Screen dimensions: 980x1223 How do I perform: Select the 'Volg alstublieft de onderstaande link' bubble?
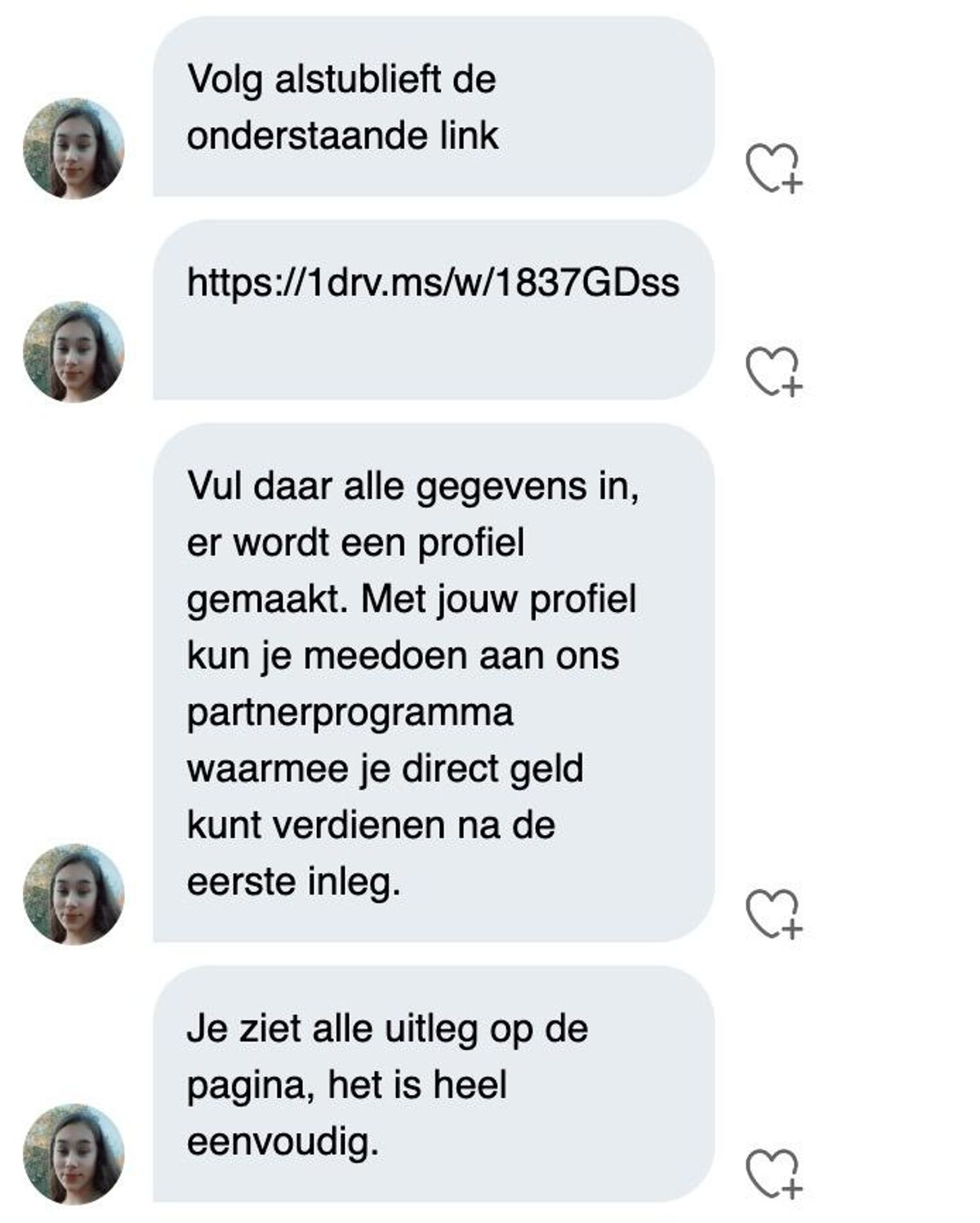point(434,106)
